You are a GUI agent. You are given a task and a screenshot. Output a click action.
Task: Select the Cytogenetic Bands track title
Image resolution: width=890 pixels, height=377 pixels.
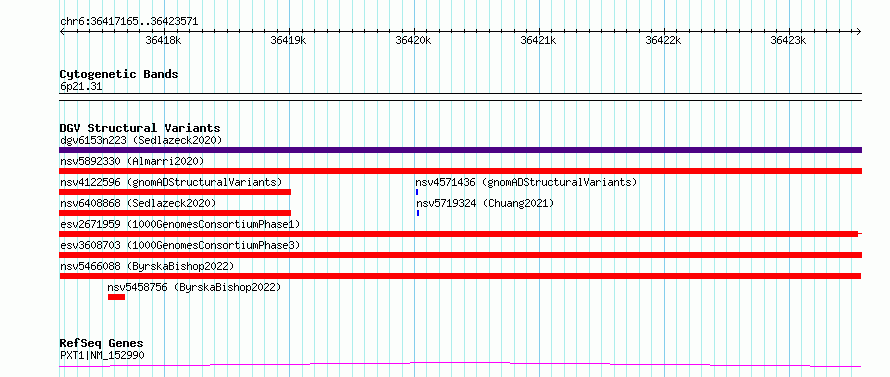(x=119, y=74)
